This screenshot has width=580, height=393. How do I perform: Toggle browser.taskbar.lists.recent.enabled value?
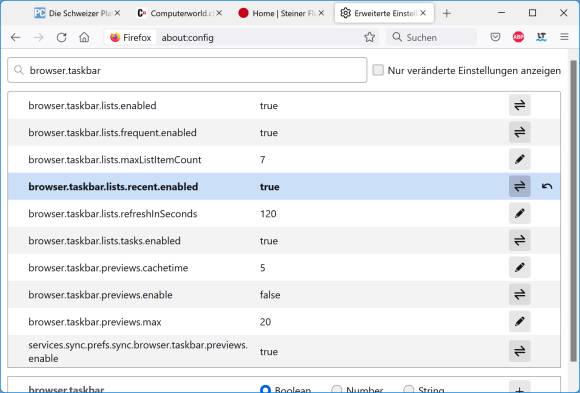click(x=519, y=187)
